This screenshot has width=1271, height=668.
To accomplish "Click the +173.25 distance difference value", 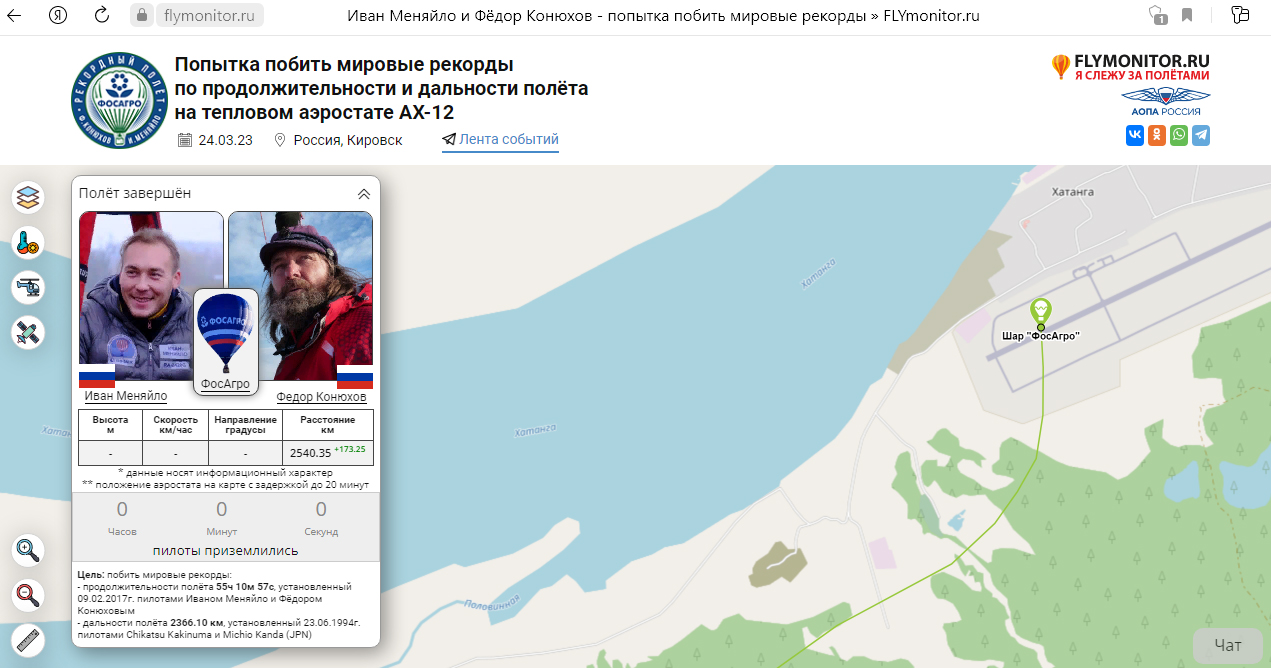I will coord(350,449).
